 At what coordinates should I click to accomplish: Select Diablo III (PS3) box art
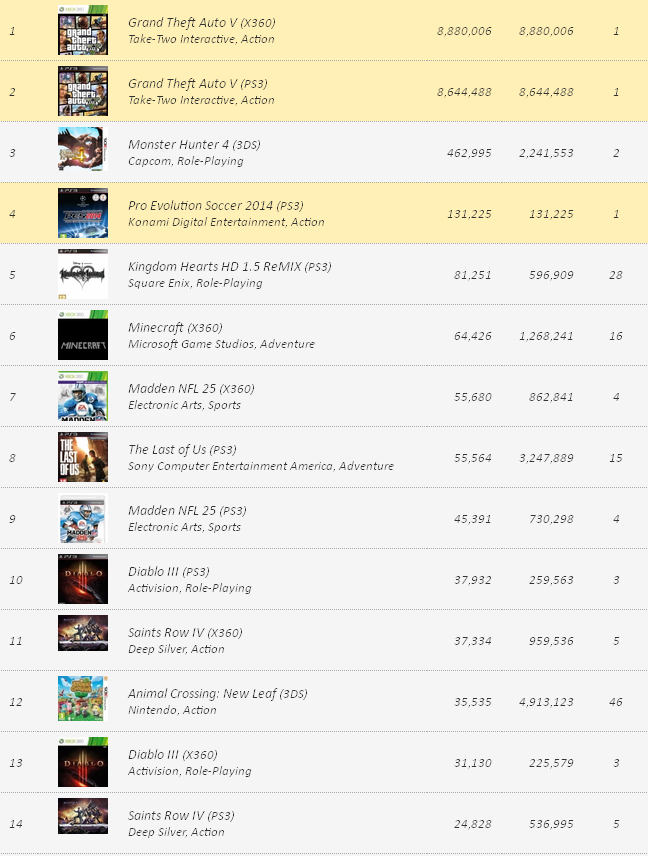(82, 579)
